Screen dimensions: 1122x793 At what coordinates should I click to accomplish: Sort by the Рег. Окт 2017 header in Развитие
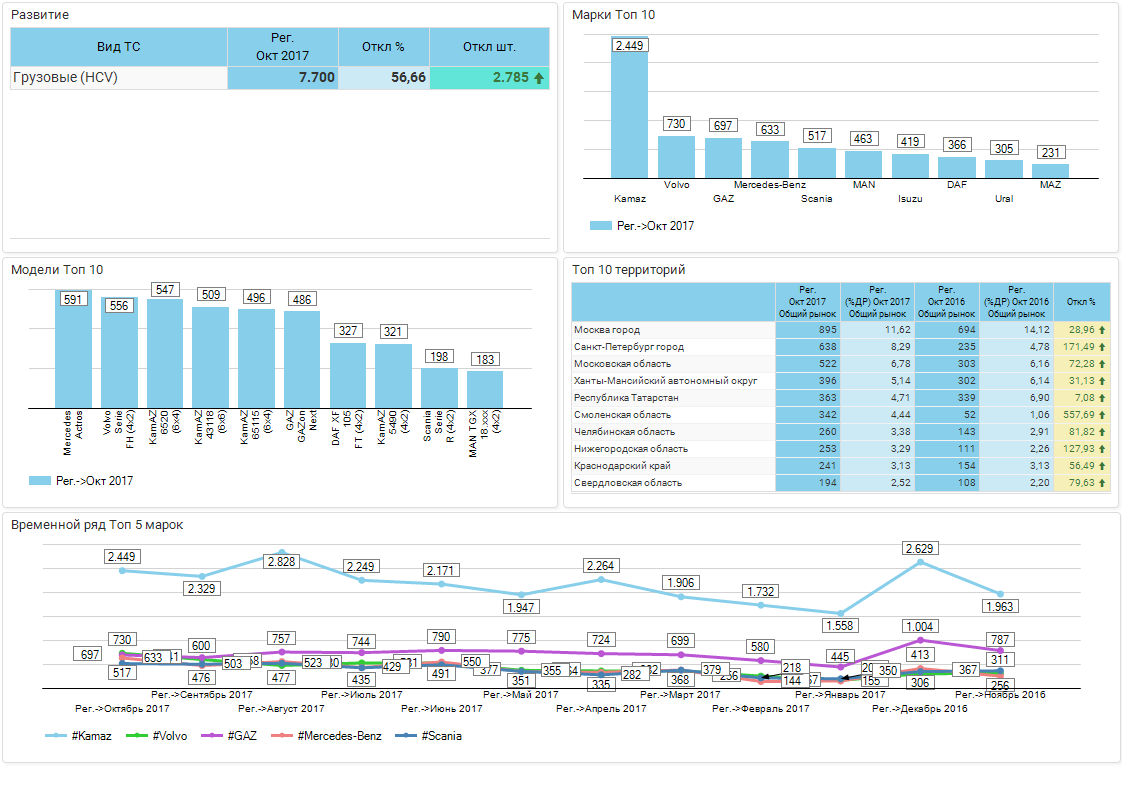point(283,47)
